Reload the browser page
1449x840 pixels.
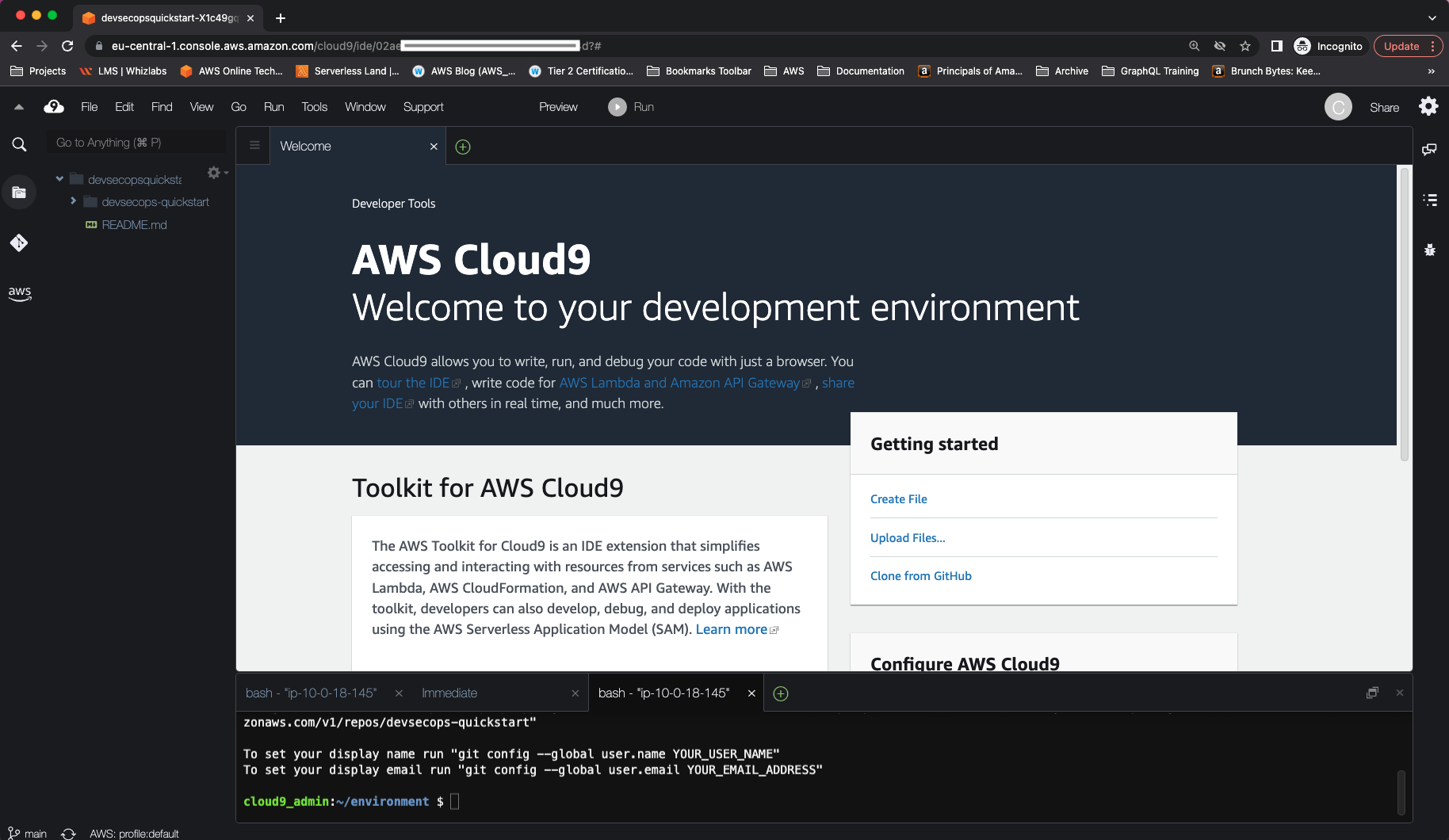[x=67, y=46]
